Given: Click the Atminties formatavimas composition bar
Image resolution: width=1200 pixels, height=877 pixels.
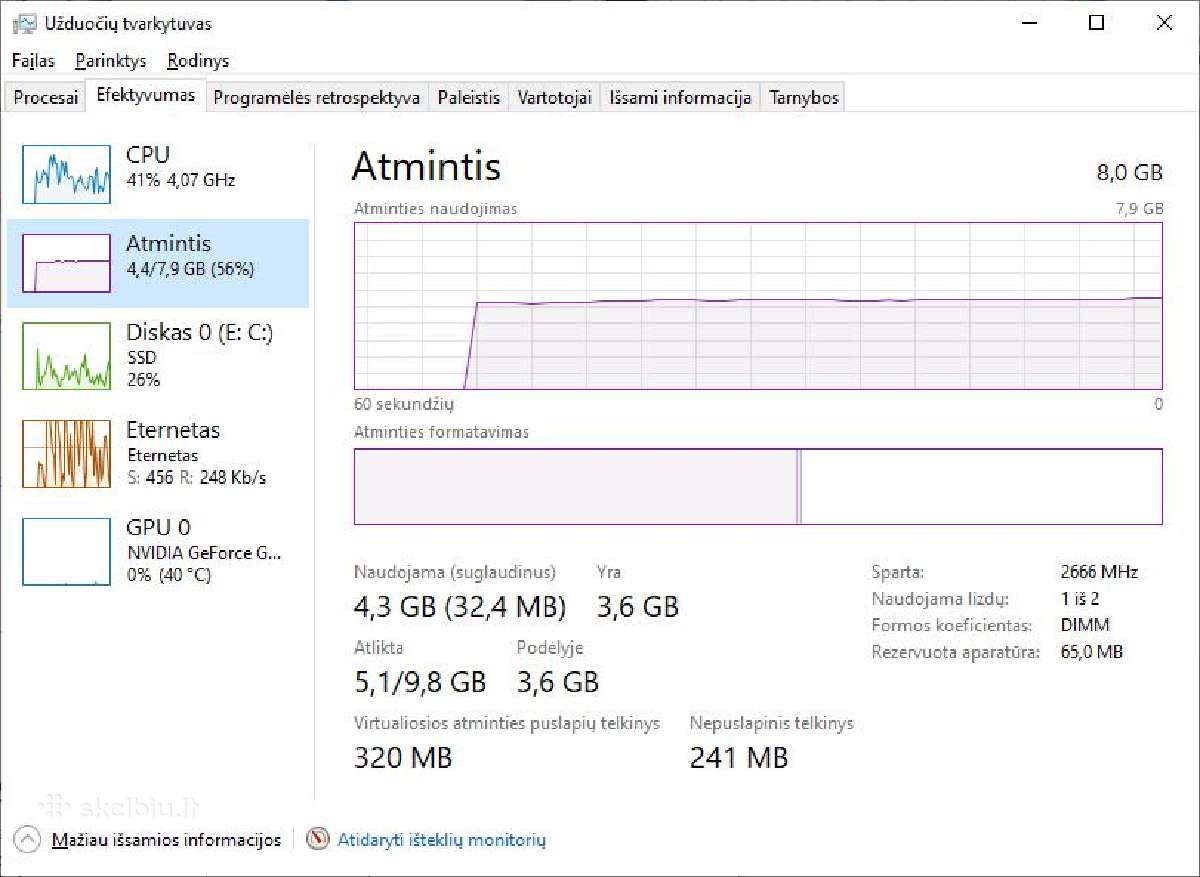Looking at the screenshot, I should point(758,486).
